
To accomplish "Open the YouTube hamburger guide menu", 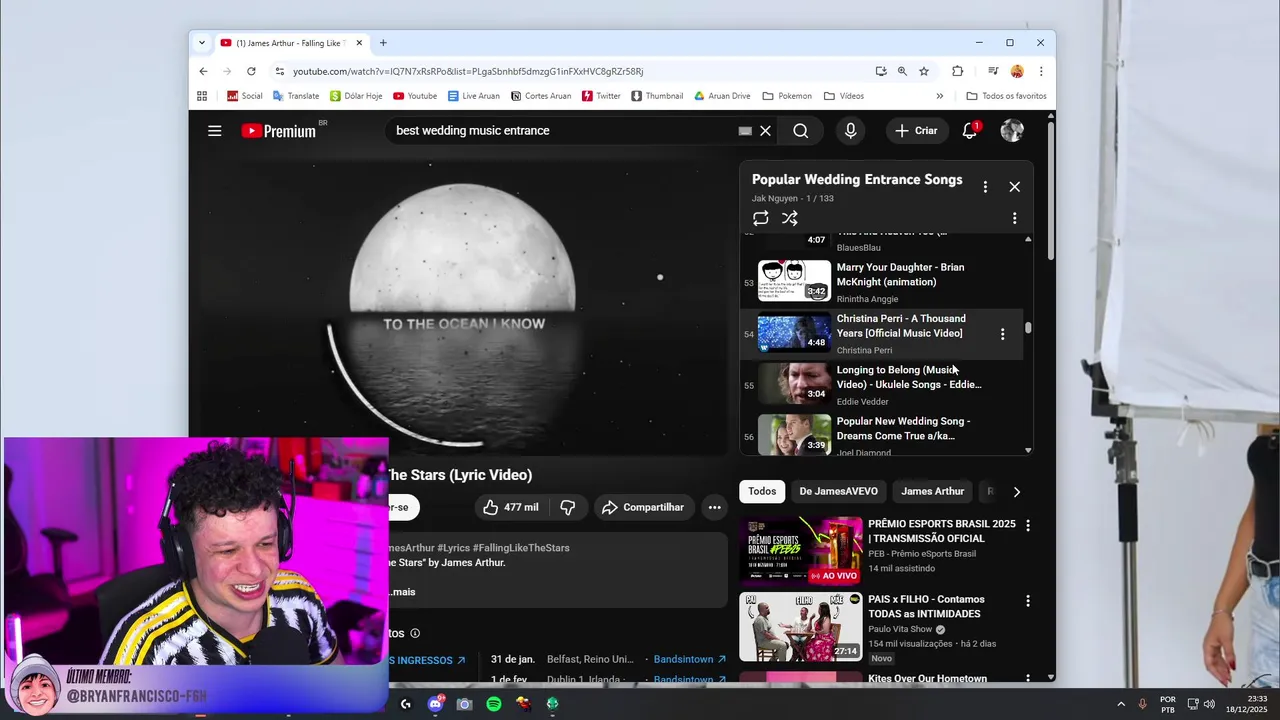I will 214,131.
